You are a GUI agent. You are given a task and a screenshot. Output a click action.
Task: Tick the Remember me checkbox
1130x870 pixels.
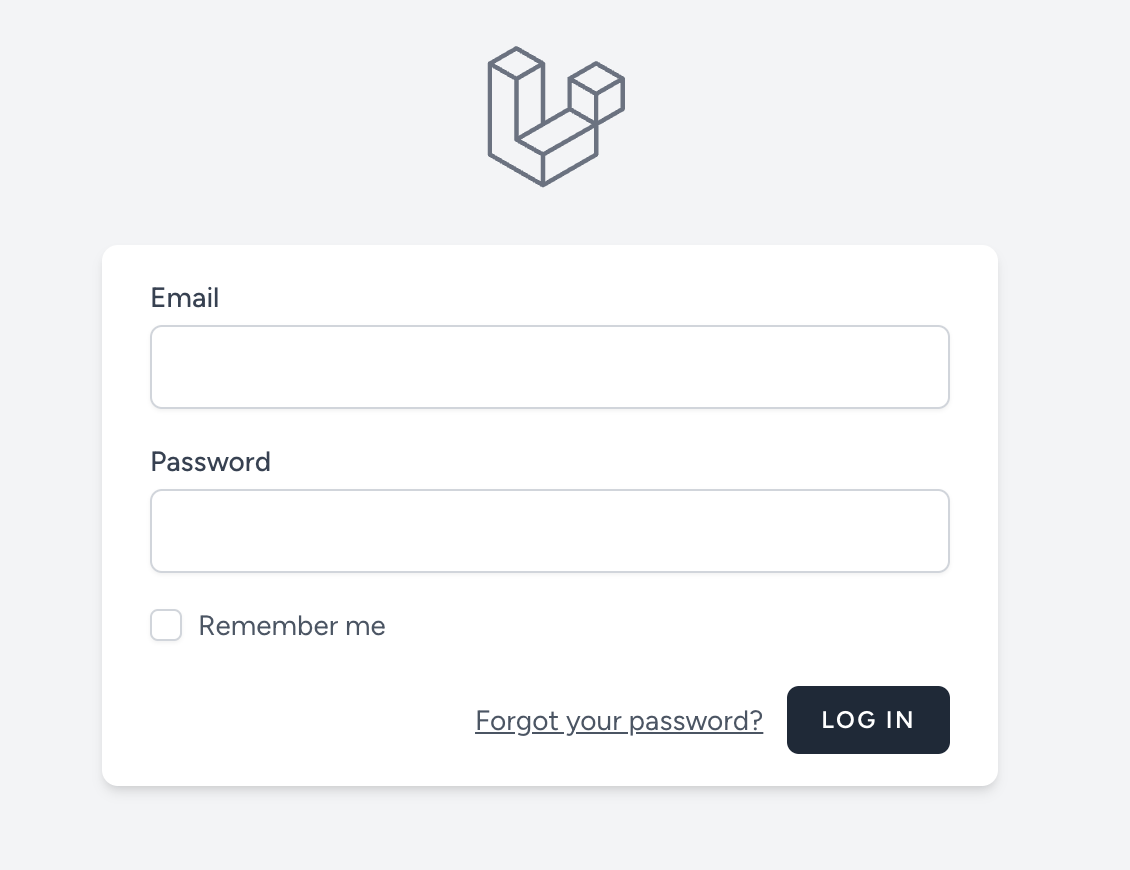pos(166,626)
